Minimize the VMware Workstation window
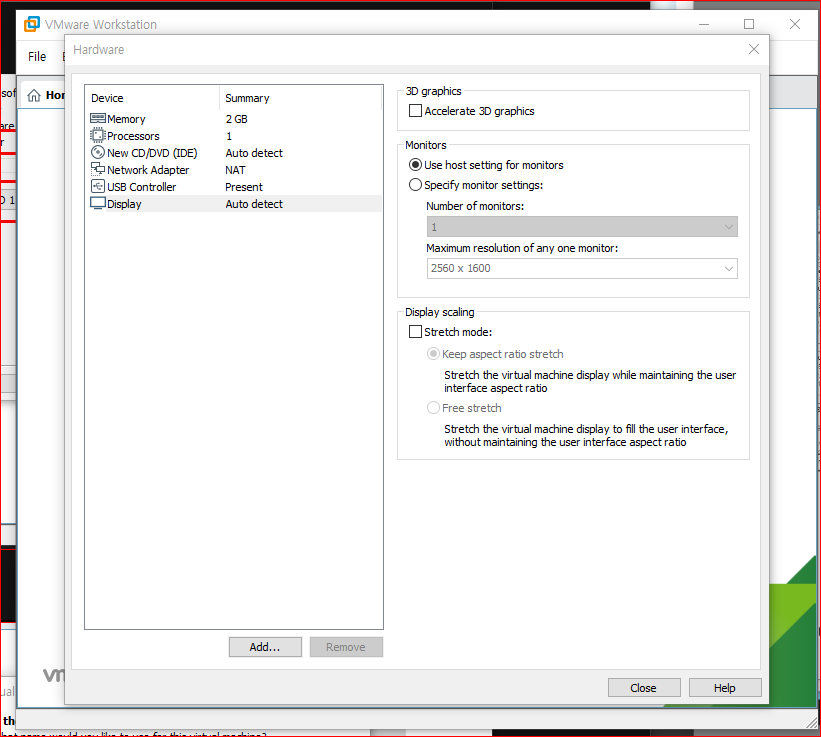 click(704, 24)
